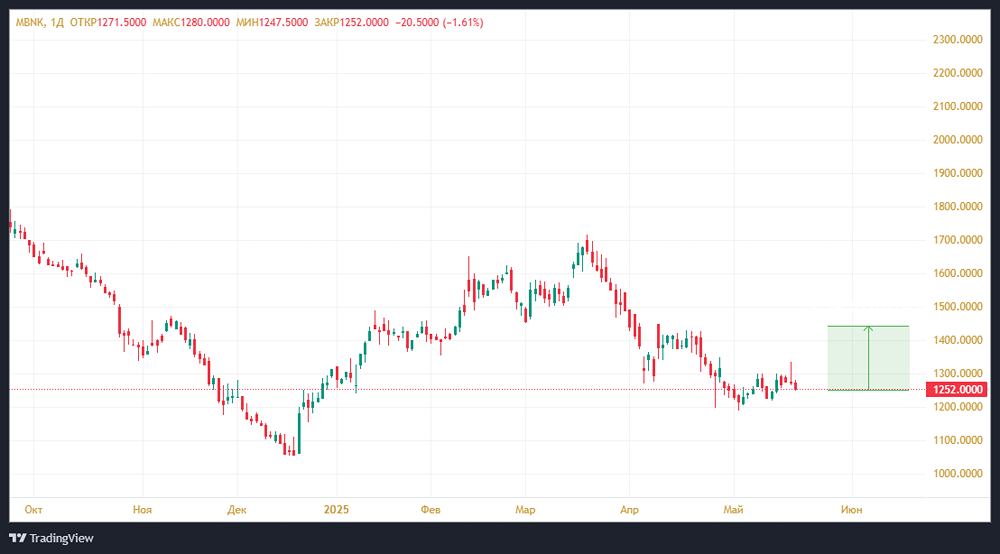Select the green price range measurement box

(868, 358)
